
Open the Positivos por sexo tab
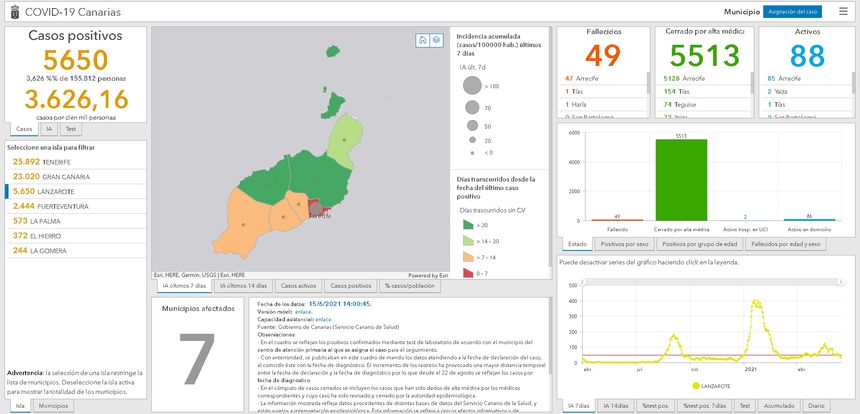click(624, 243)
